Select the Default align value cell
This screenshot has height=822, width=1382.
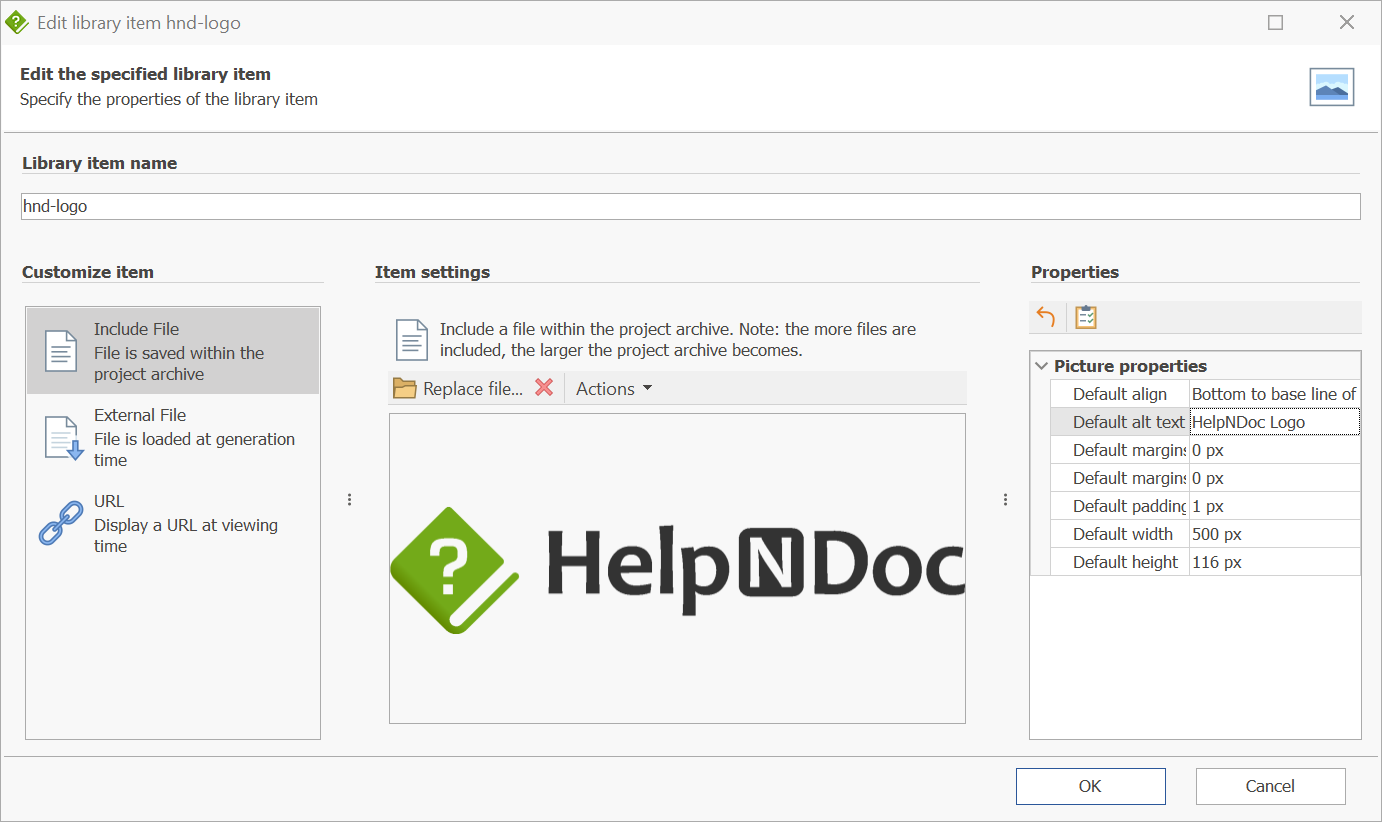pos(1275,394)
